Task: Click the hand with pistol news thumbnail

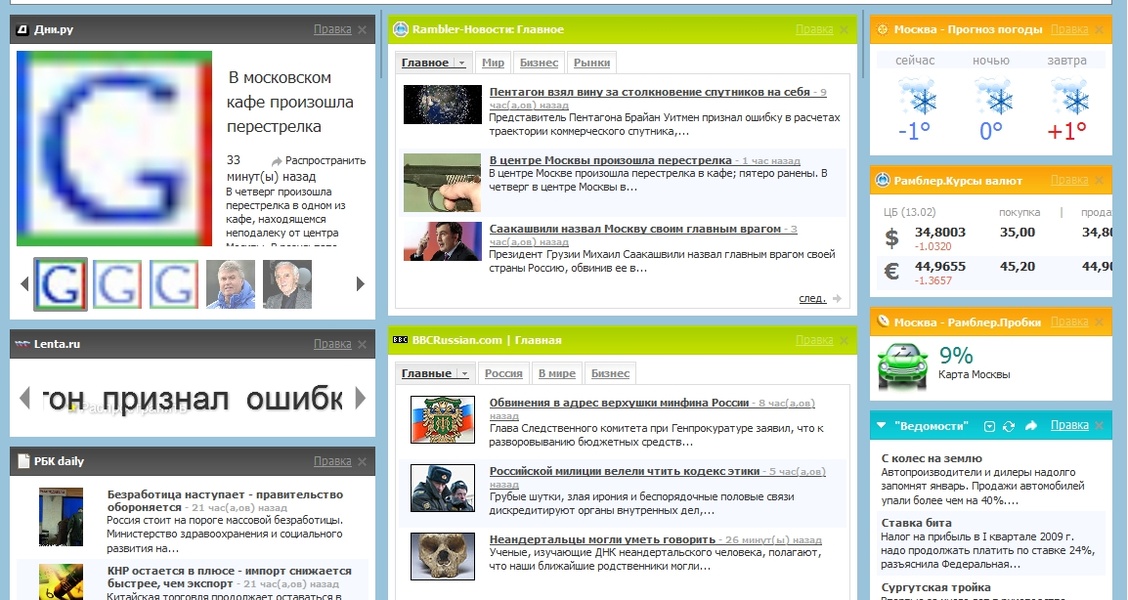Action: point(442,182)
